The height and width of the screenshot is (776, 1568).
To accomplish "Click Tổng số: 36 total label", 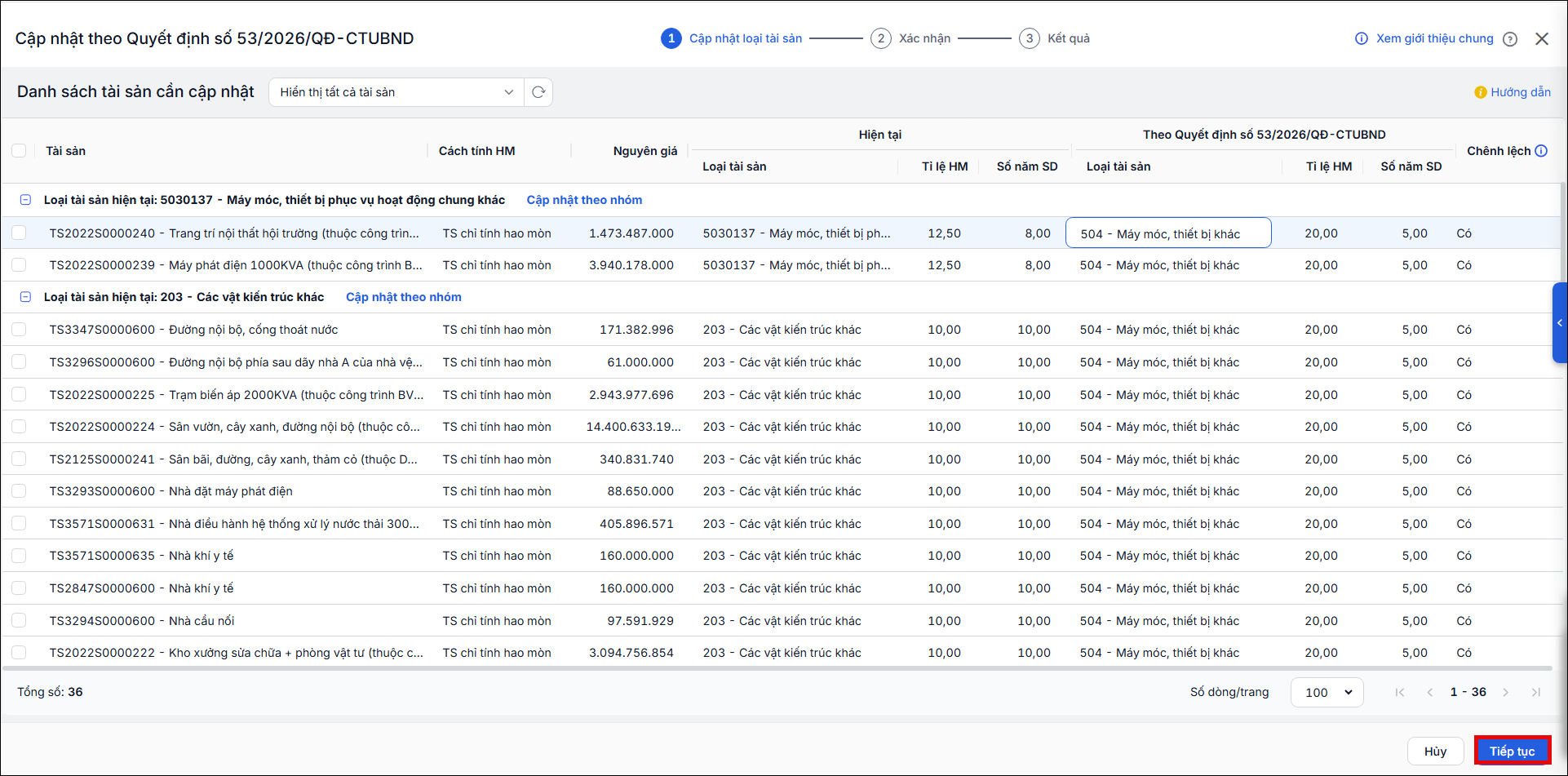I will [x=50, y=692].
